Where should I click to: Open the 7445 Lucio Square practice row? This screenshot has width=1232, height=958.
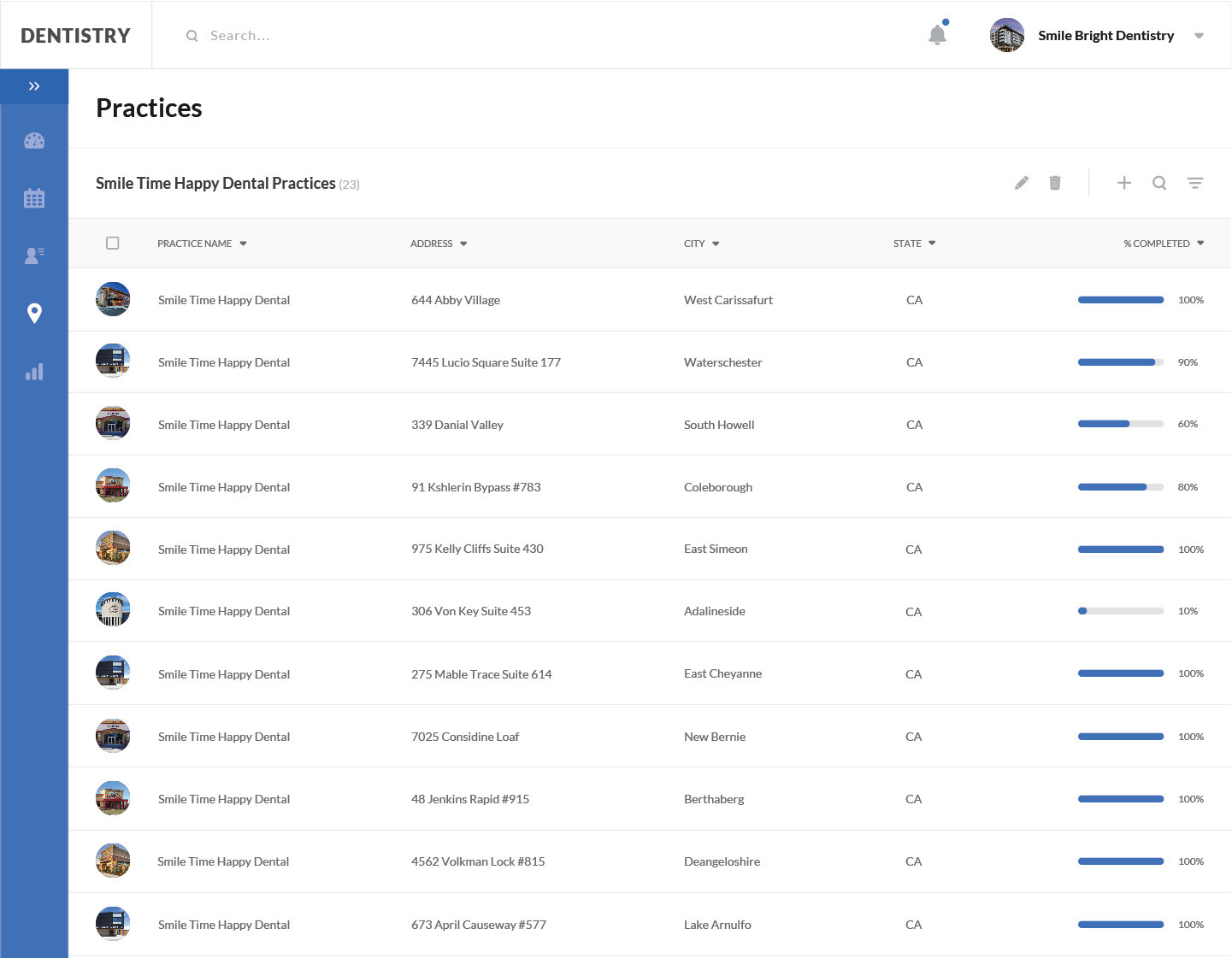pos(486,362)
